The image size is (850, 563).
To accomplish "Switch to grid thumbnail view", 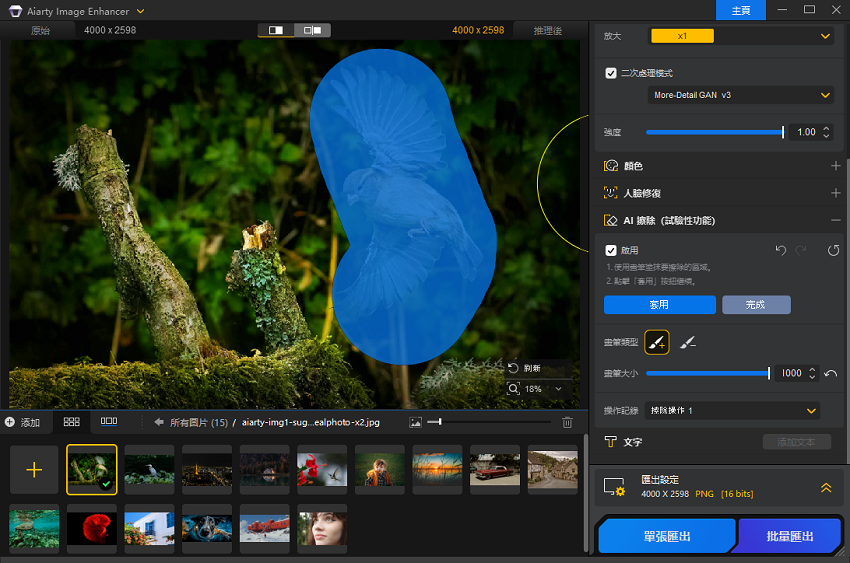I will (72, 422).
